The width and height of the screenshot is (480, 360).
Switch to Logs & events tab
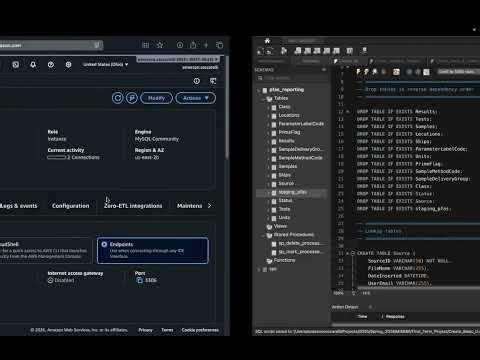coord(19,206)
